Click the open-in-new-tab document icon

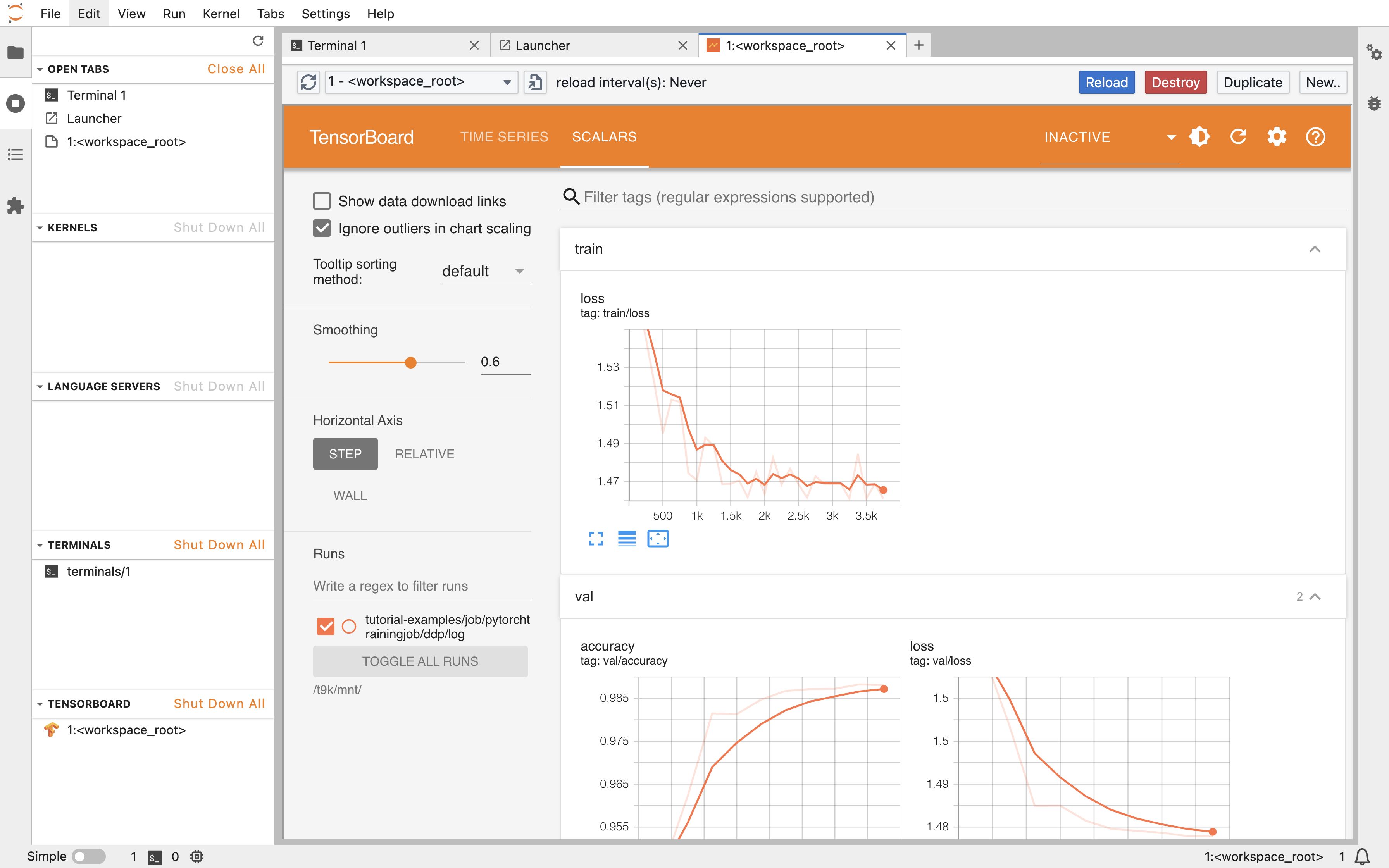[x=535, y=82]
